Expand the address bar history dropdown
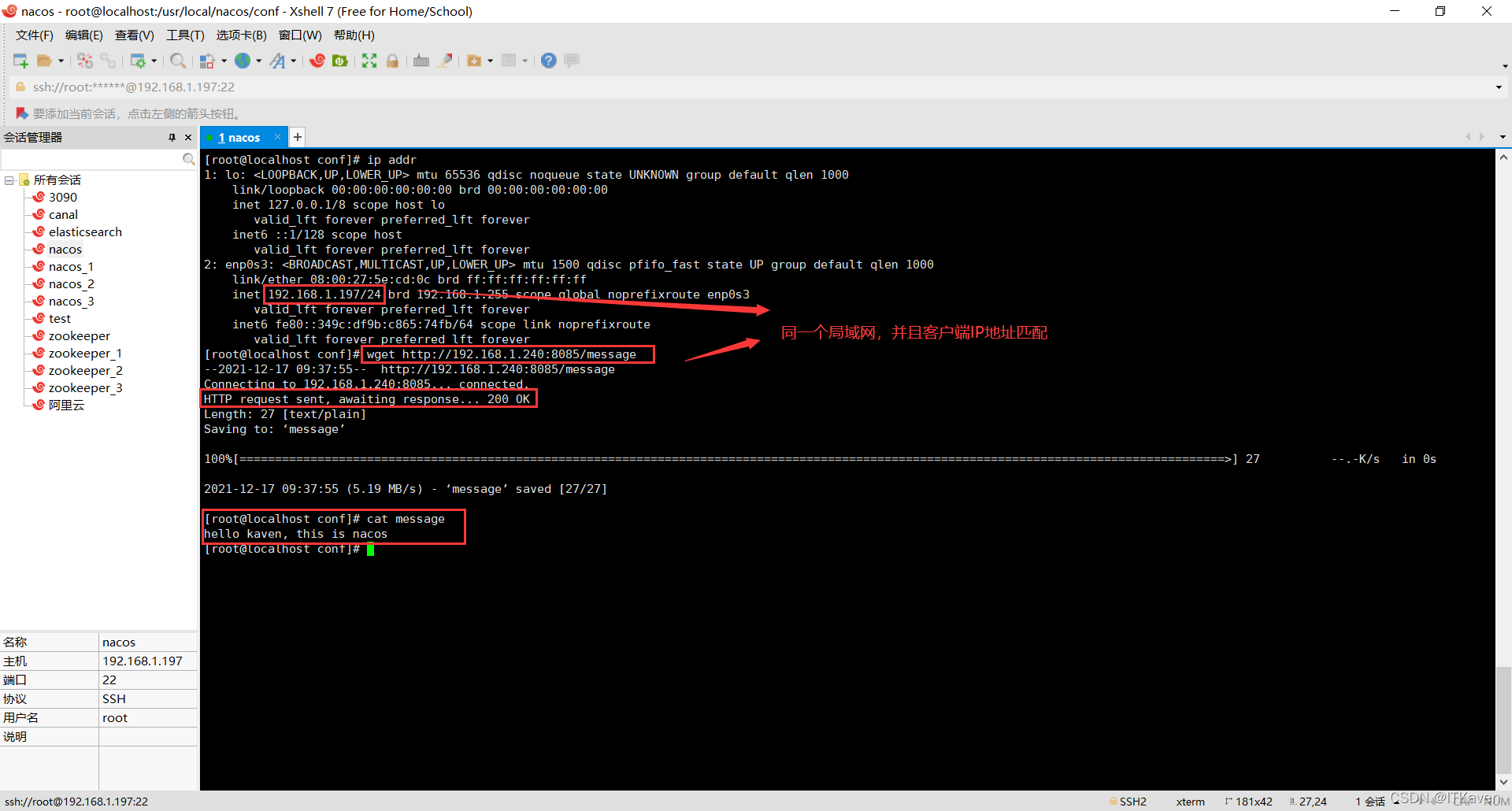Screen dimensions: 1512x811 [x=1499, y=87]
